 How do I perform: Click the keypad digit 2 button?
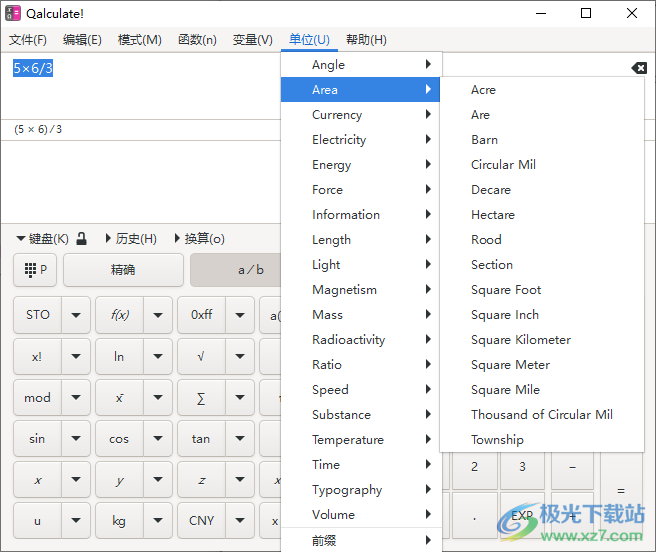click(x=474, y=470)
